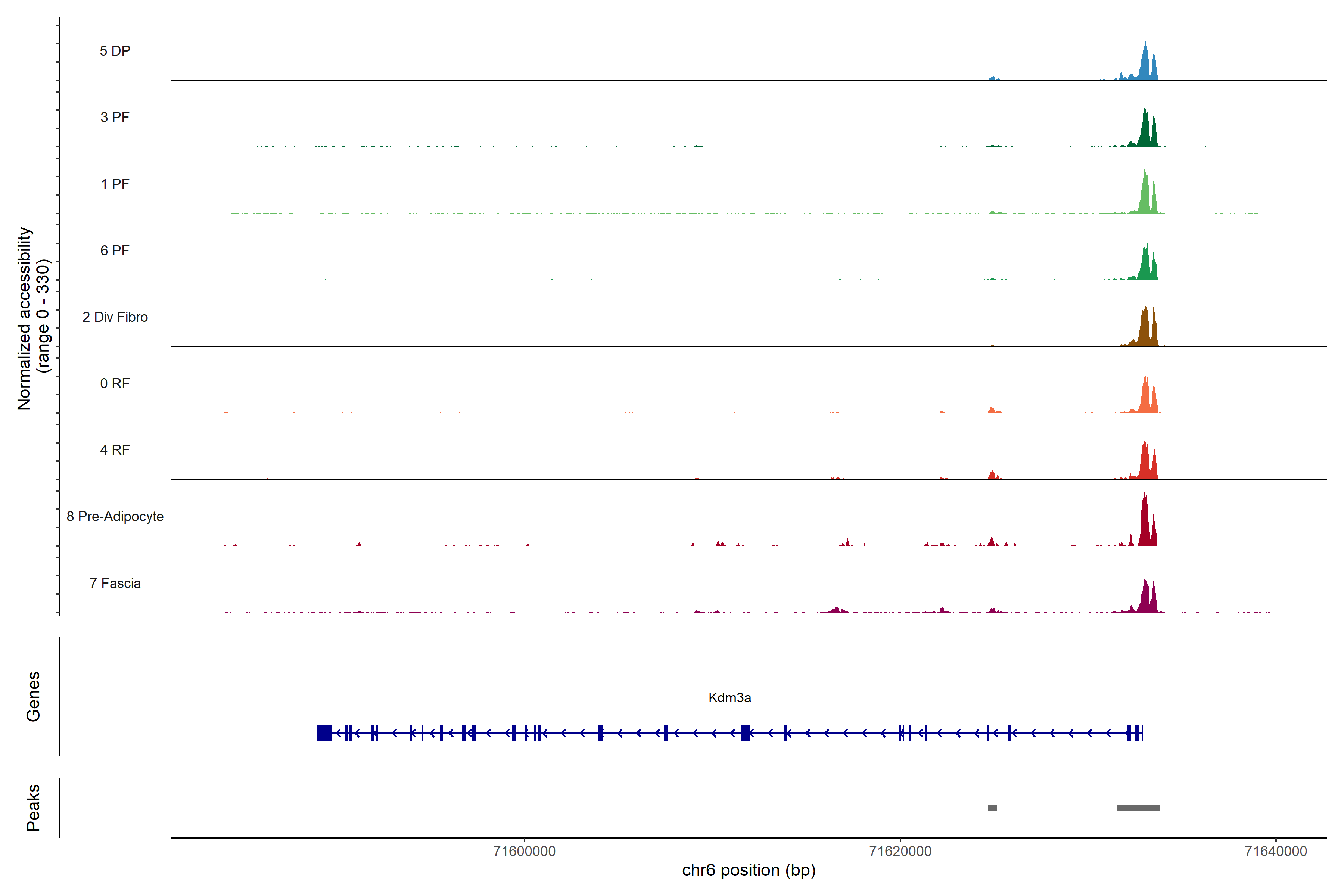Viewport: 1344px width, 896px height.
Task: Click the Genes panel label
Action: pyautogui.click(x=33, y=697)
